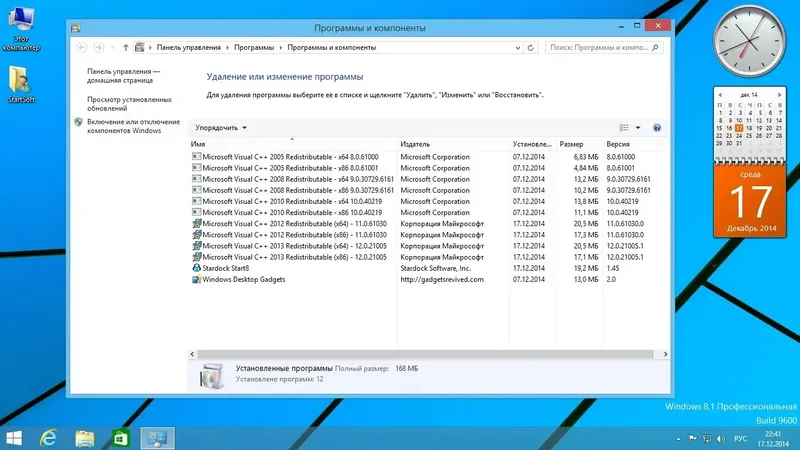The width and height of the screenshot is (800, 450).
Task: Click the Stardock Start8 icon
Action: click(196, 268)
